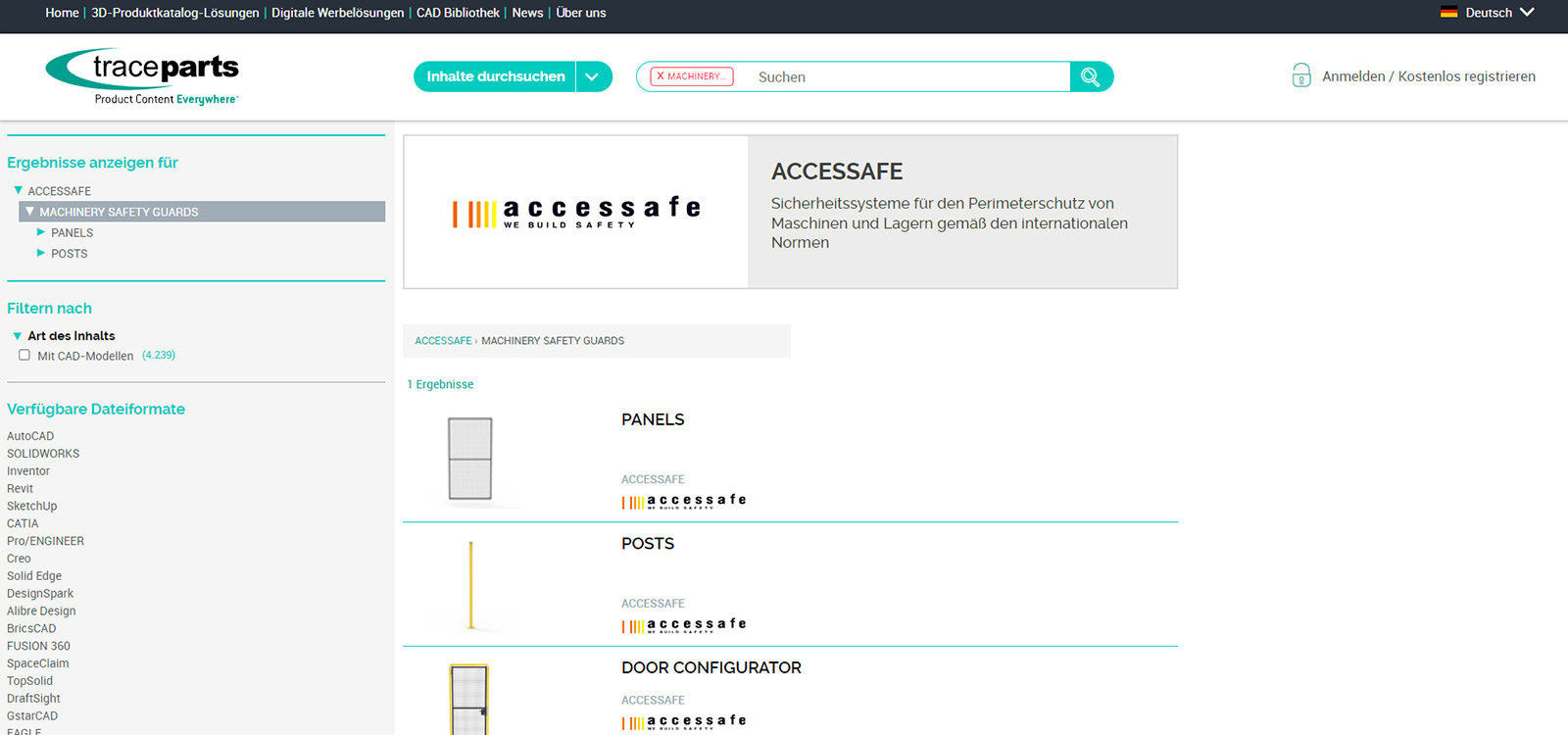1568x735 pixels.
Task: Remove the MACHINERY filter tag
Action: tap(661, 75)
